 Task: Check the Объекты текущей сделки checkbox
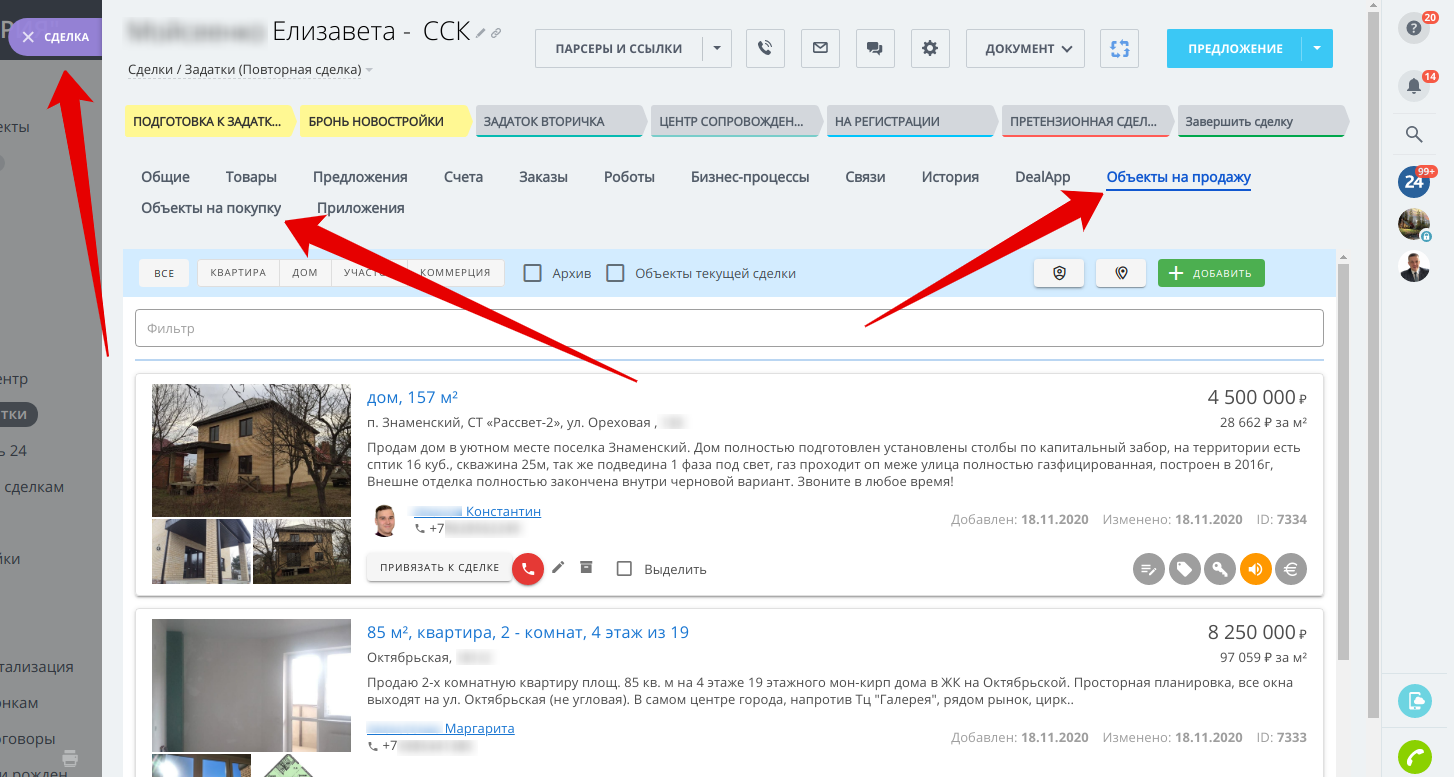(x=616, y=273)
